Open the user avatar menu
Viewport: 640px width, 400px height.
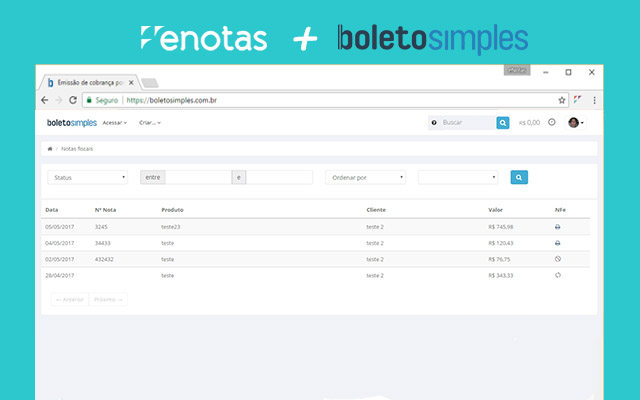[x=576, y=122]
